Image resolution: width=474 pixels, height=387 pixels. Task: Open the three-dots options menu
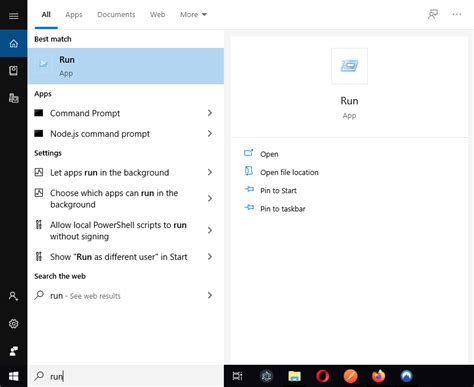457,14
